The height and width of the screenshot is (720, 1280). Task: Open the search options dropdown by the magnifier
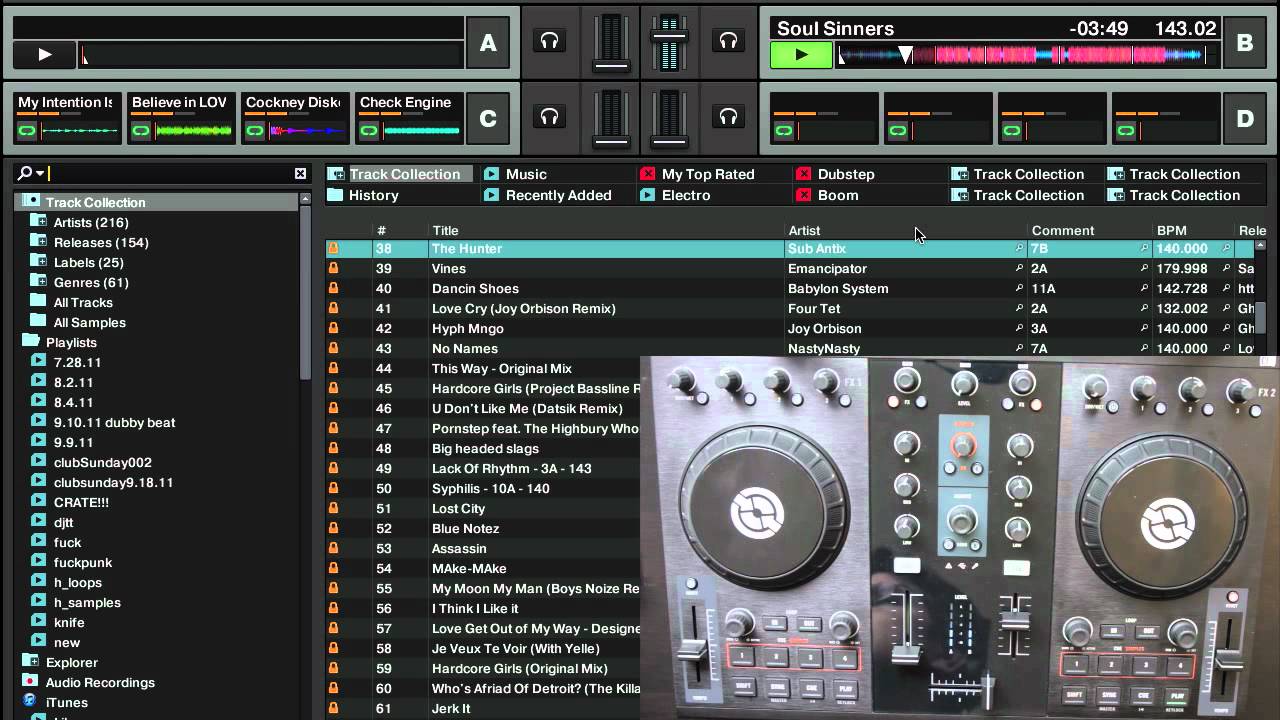click(31, 174)
